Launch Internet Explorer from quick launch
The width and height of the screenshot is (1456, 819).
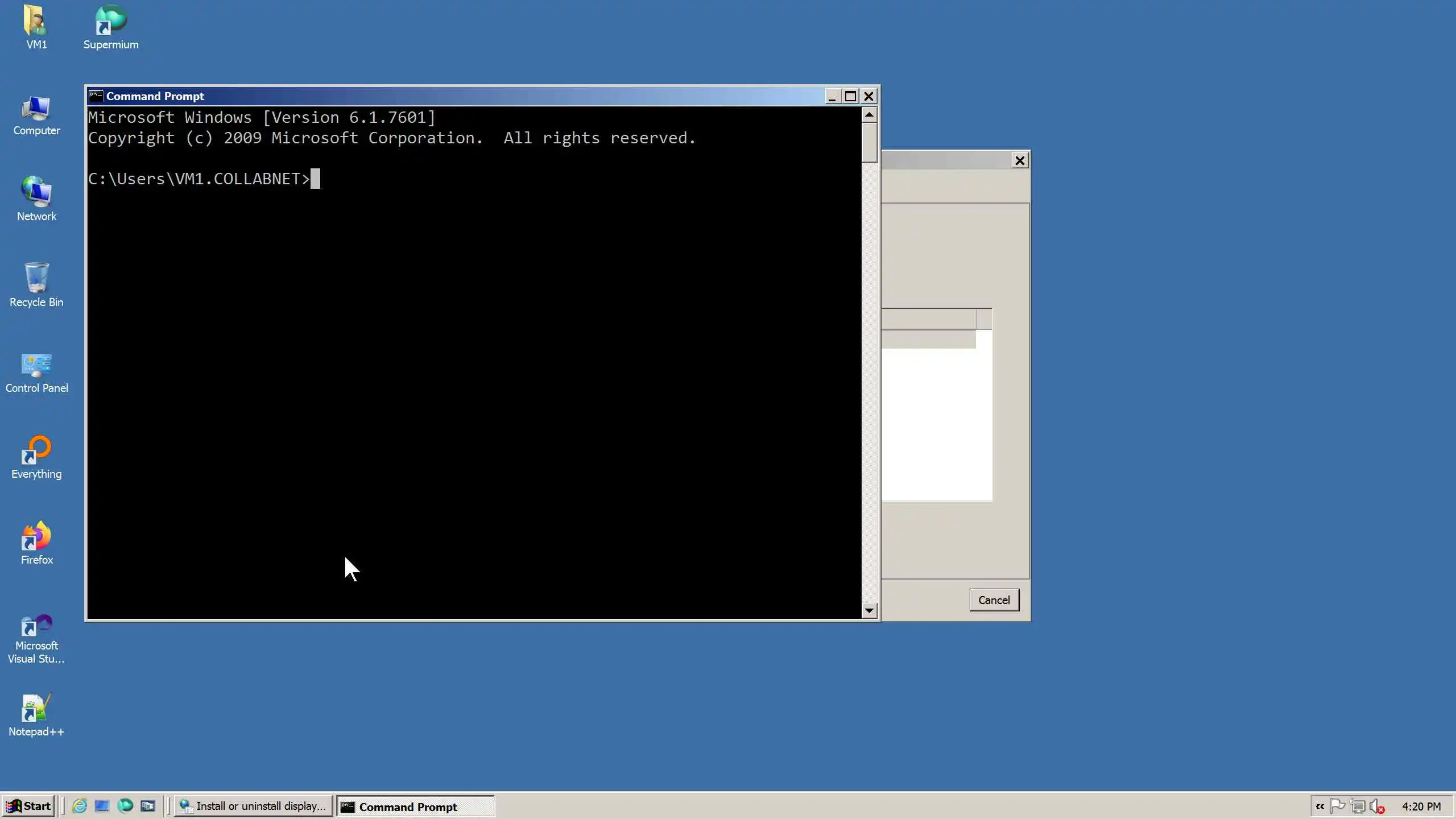click(80, 806)
